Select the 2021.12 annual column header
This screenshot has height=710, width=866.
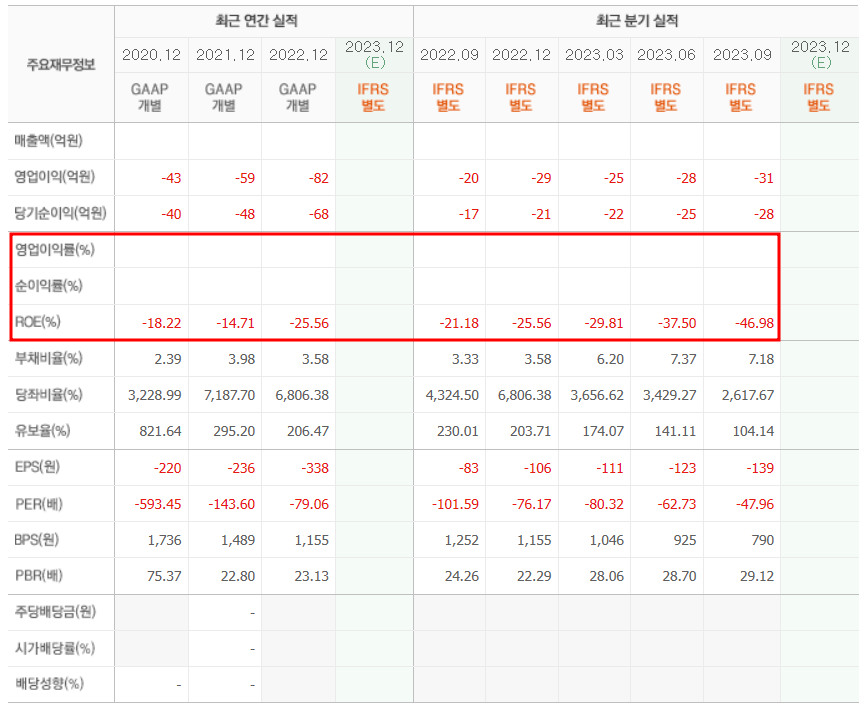pyautogui.click(x=225, y=55)
